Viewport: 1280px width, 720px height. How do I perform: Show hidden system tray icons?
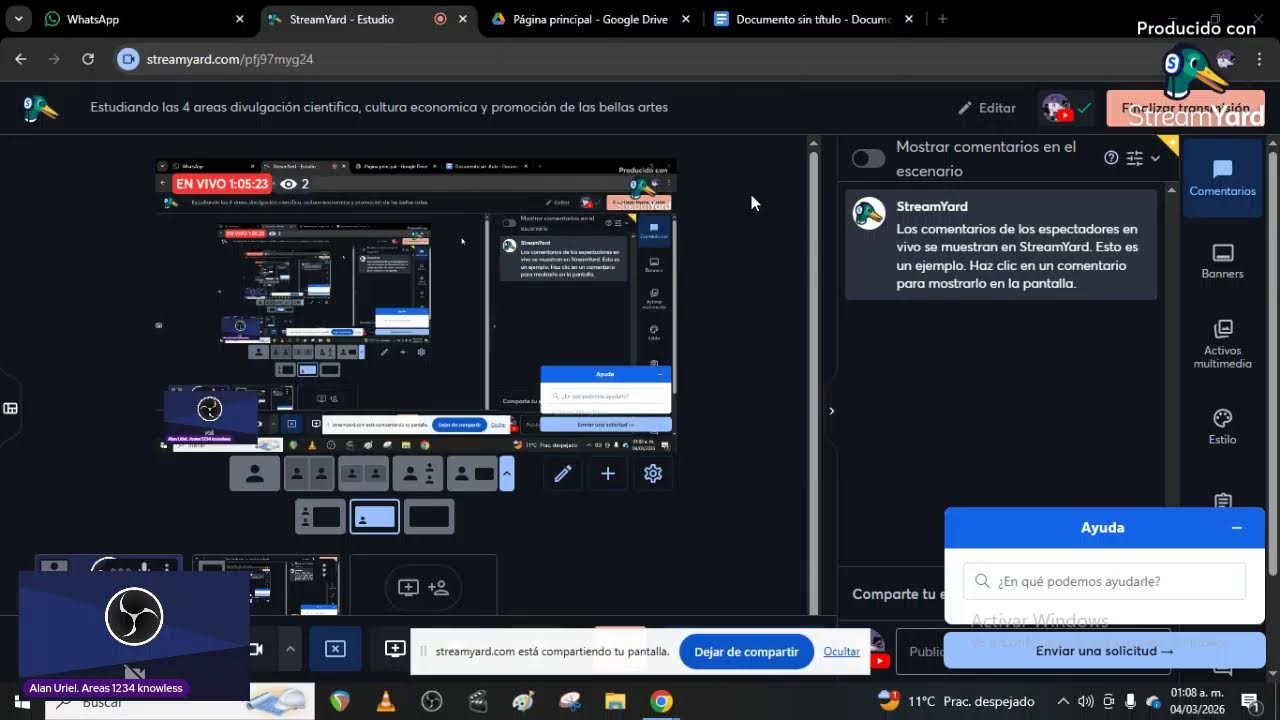[1063, 701]
